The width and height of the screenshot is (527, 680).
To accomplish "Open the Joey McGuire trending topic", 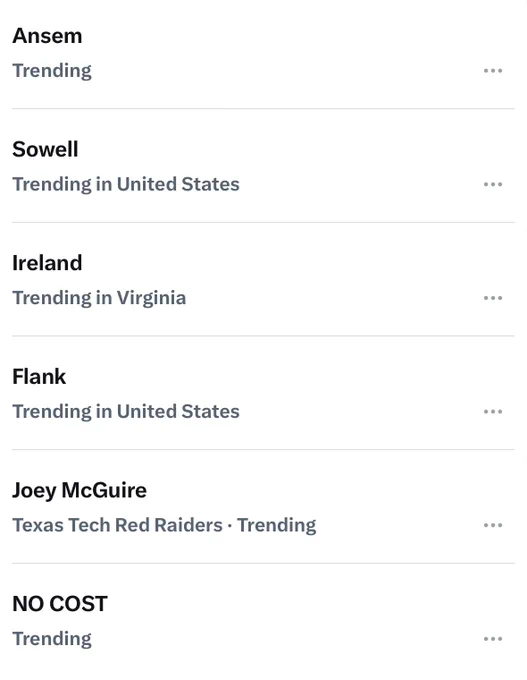I will 79,490.
